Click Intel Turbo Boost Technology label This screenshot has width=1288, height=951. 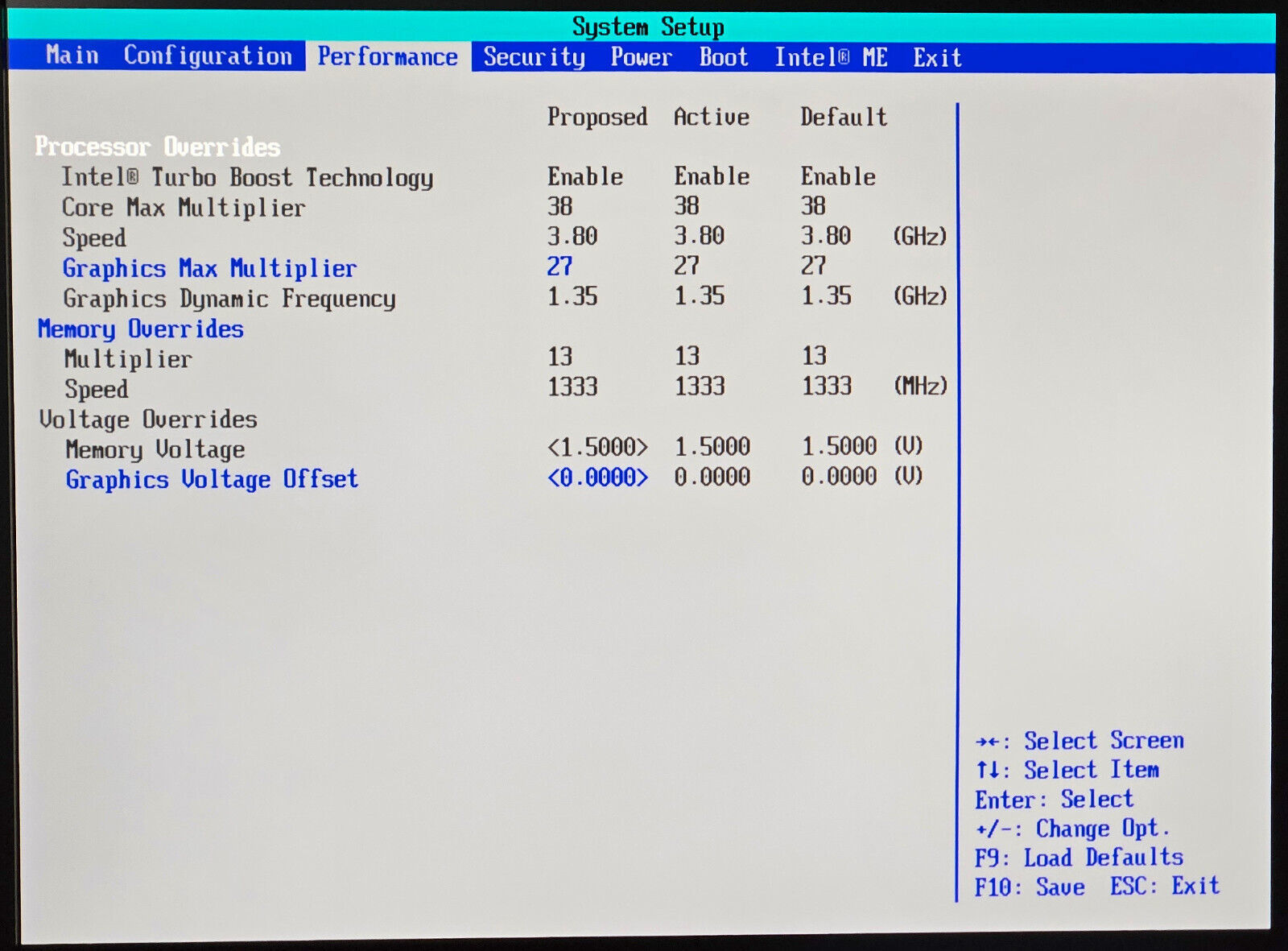[x=247, y=178]
